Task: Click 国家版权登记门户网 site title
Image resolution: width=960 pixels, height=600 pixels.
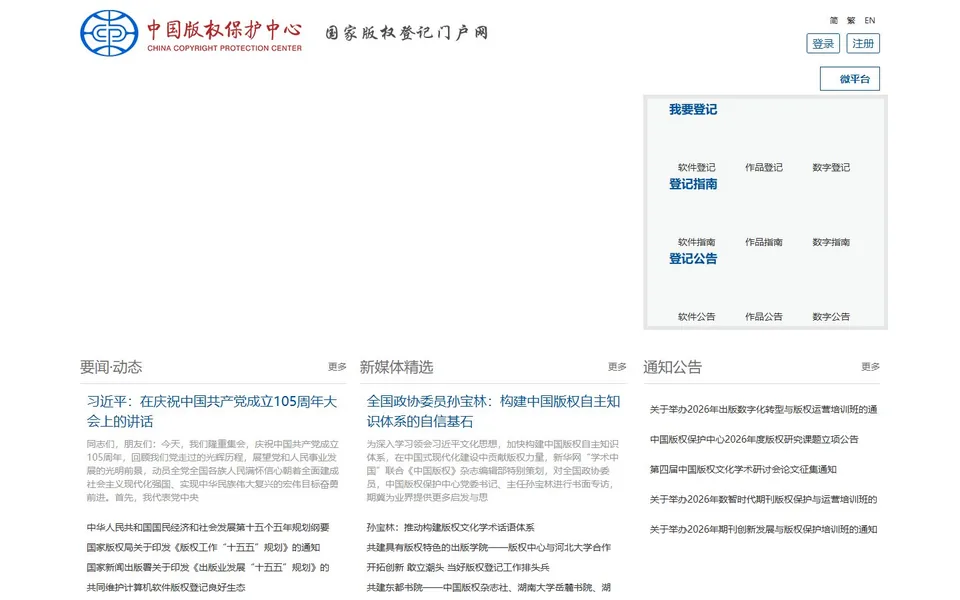Action: coord(407,32)
